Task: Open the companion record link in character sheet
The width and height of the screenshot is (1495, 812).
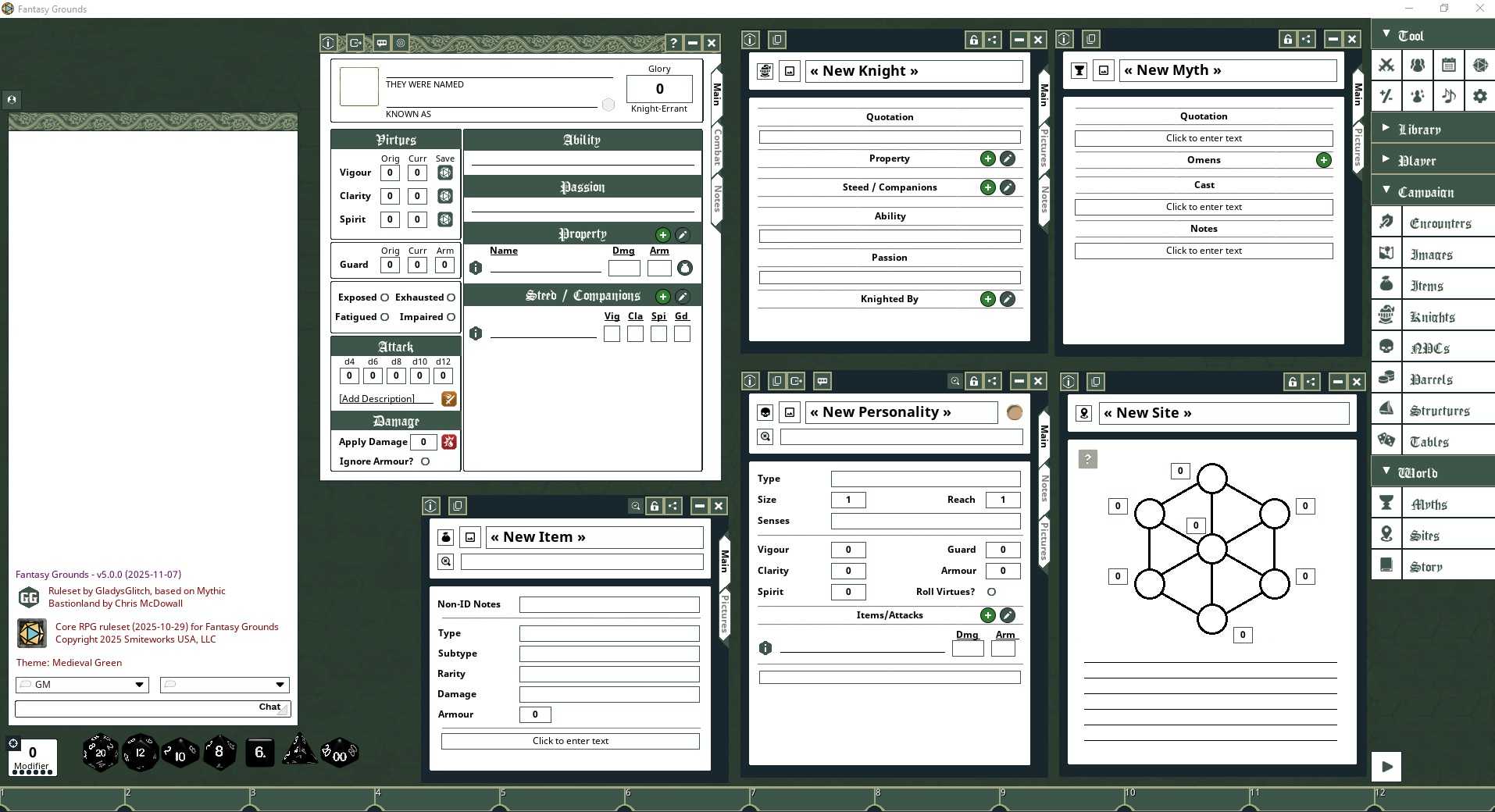Action: coord(476,333)
